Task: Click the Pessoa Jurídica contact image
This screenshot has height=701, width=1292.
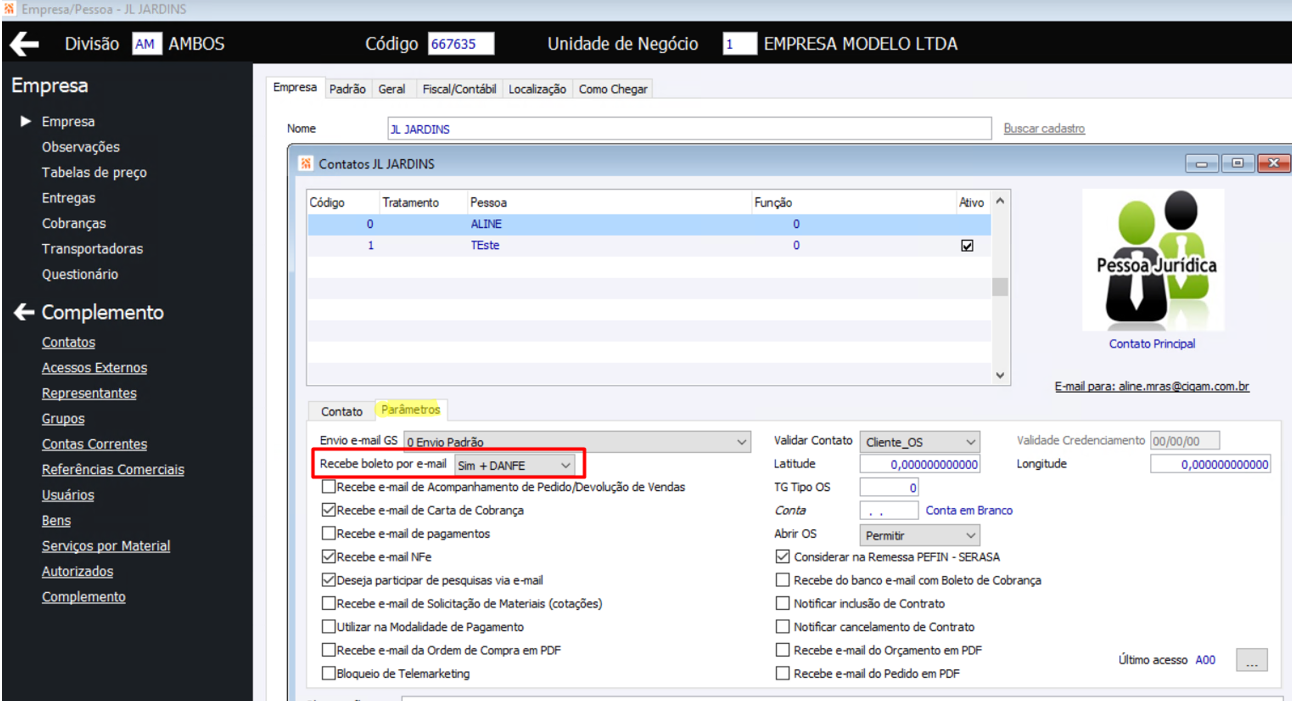Action: coord(1152,260)
